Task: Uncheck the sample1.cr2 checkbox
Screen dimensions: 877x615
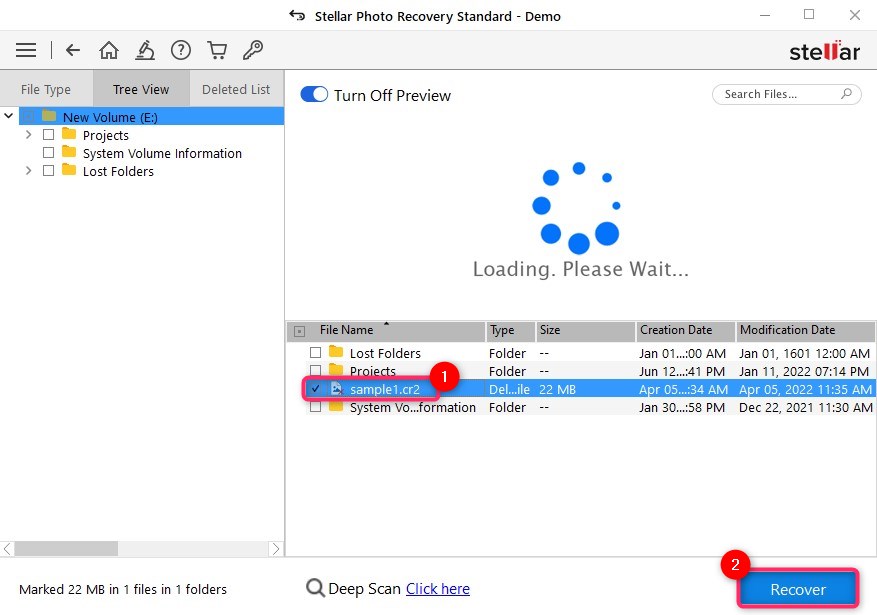Action: [315, 389]
